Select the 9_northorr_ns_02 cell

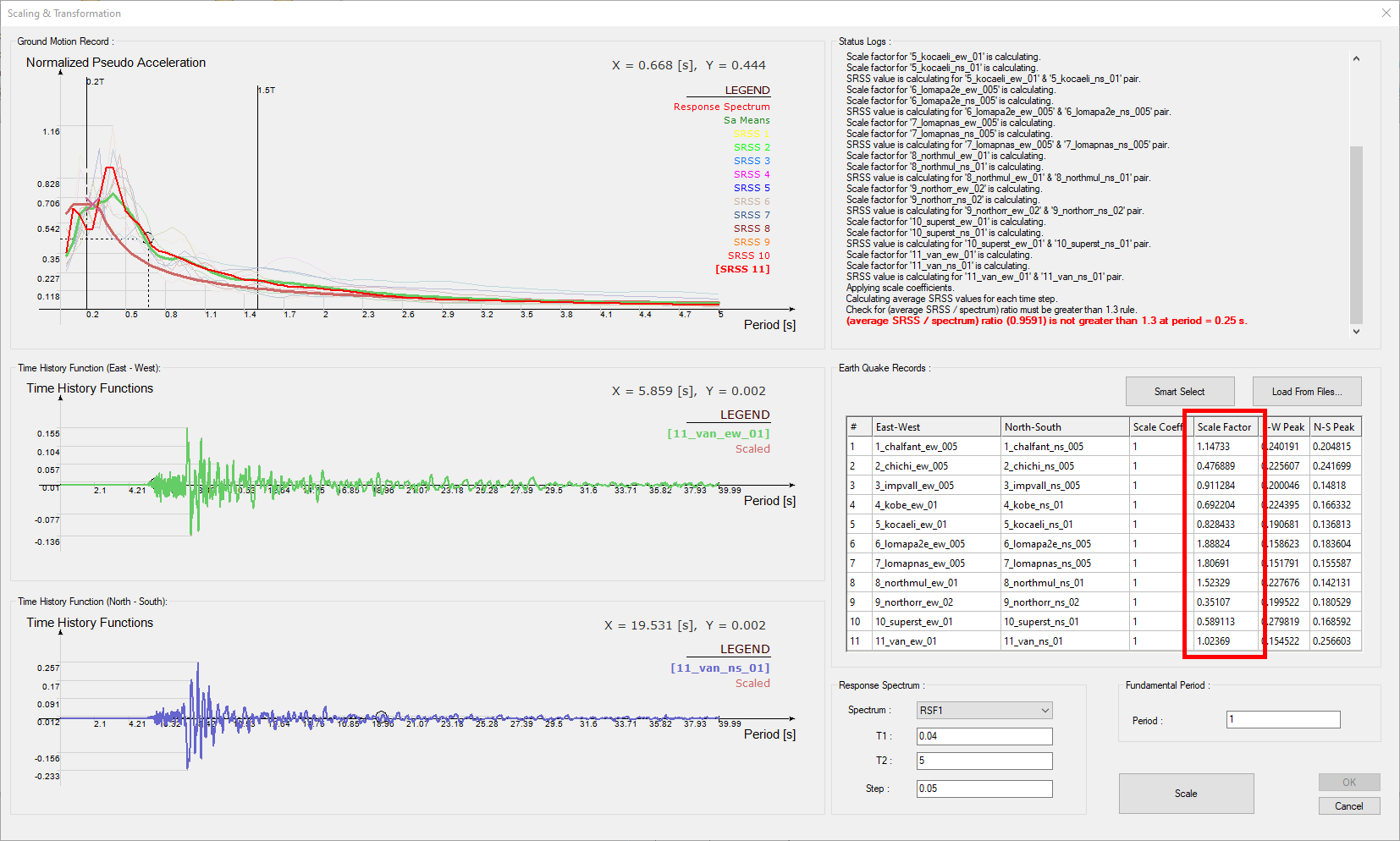(1041, 602)
